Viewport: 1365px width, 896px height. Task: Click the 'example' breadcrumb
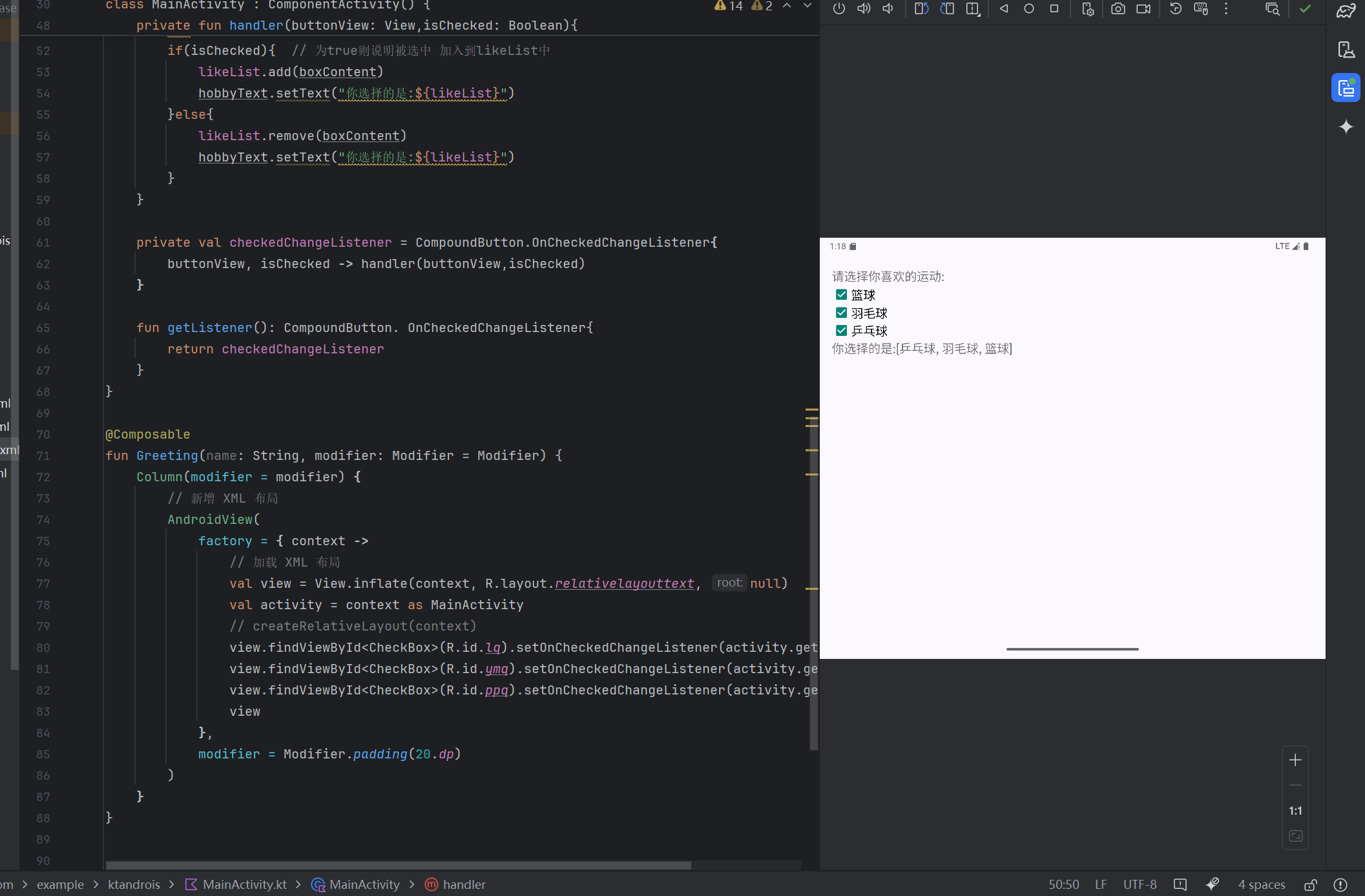pos(60,884)
